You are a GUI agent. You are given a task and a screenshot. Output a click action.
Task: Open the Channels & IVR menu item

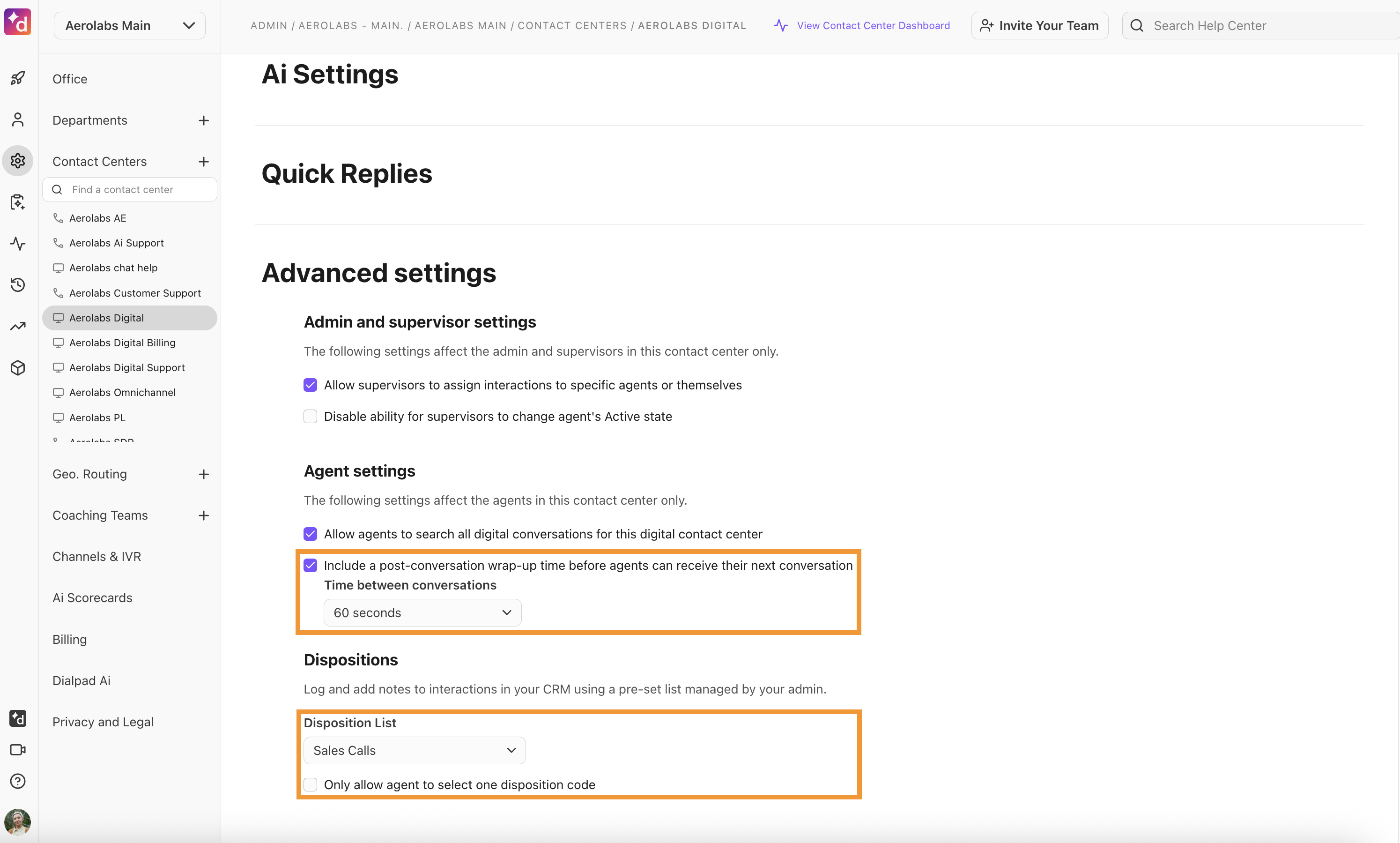pos(96,557)
